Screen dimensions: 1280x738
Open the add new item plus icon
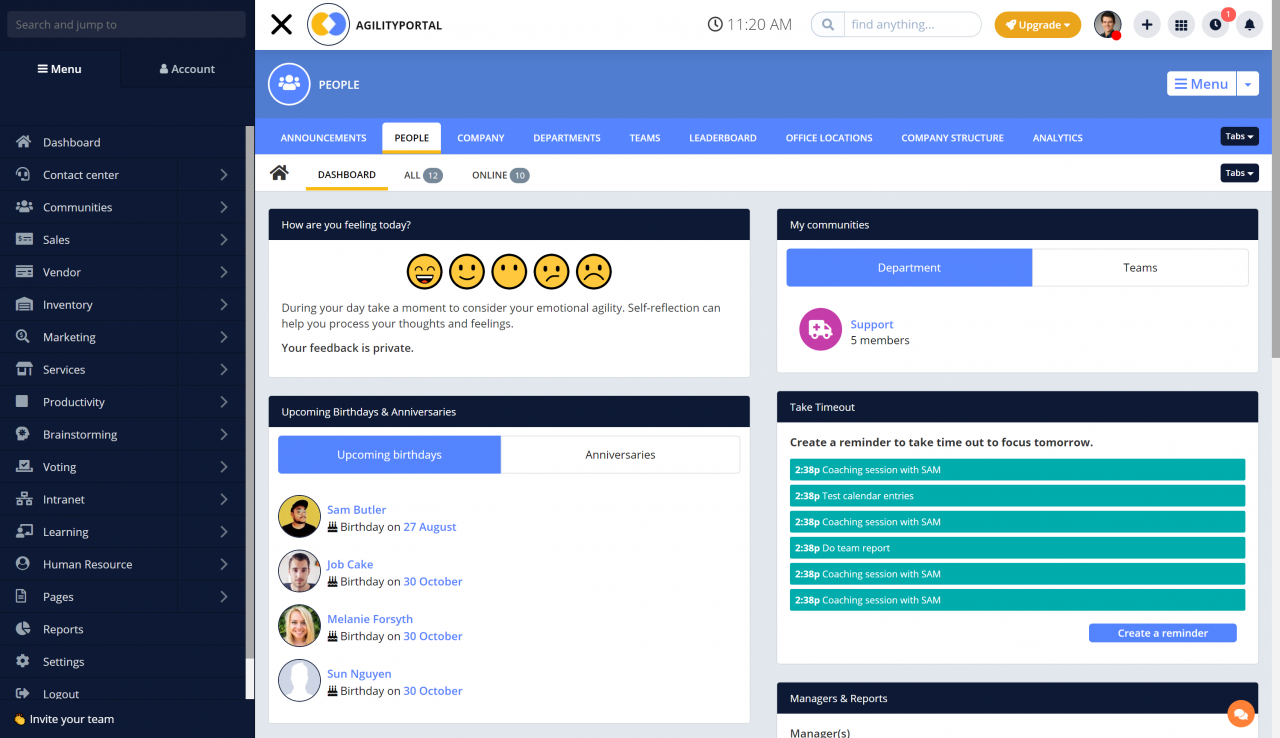(x=1146, y=23)
